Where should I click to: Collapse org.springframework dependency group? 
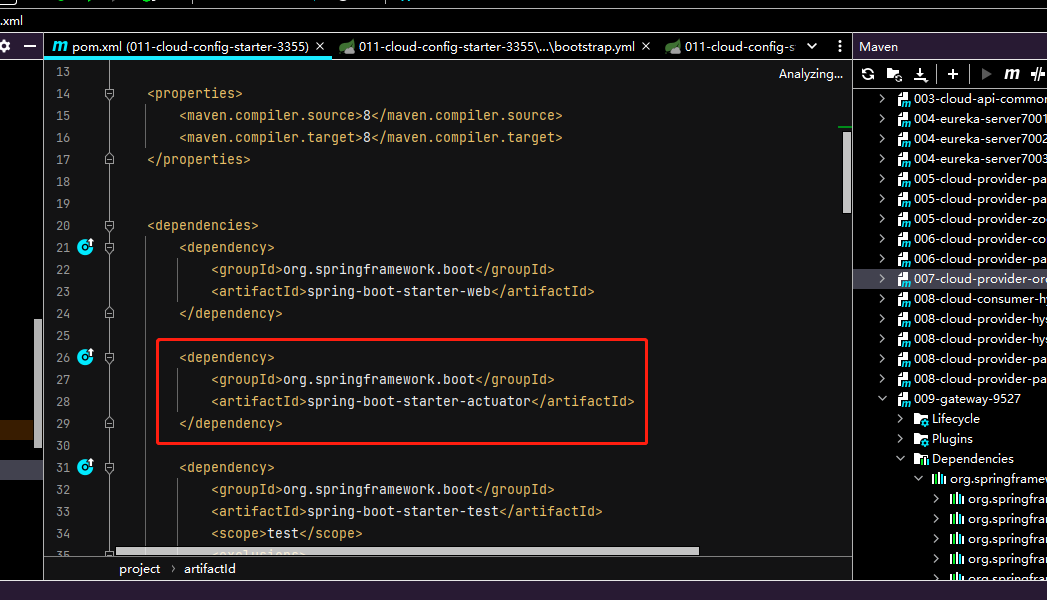coord(918,479)
